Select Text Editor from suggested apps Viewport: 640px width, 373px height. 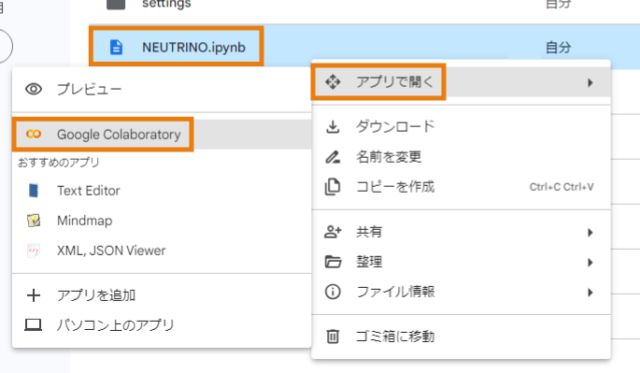[x=162, y=191]
